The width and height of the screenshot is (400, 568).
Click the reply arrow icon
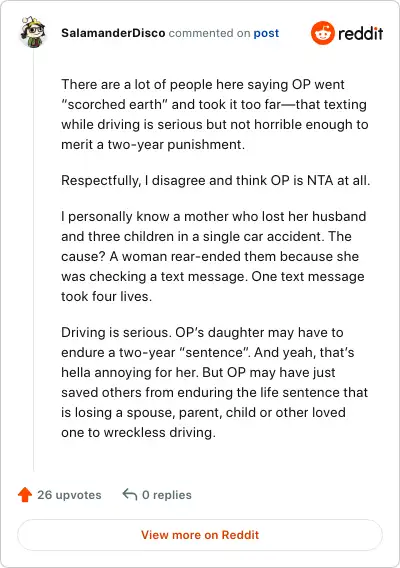coord(130,494)
